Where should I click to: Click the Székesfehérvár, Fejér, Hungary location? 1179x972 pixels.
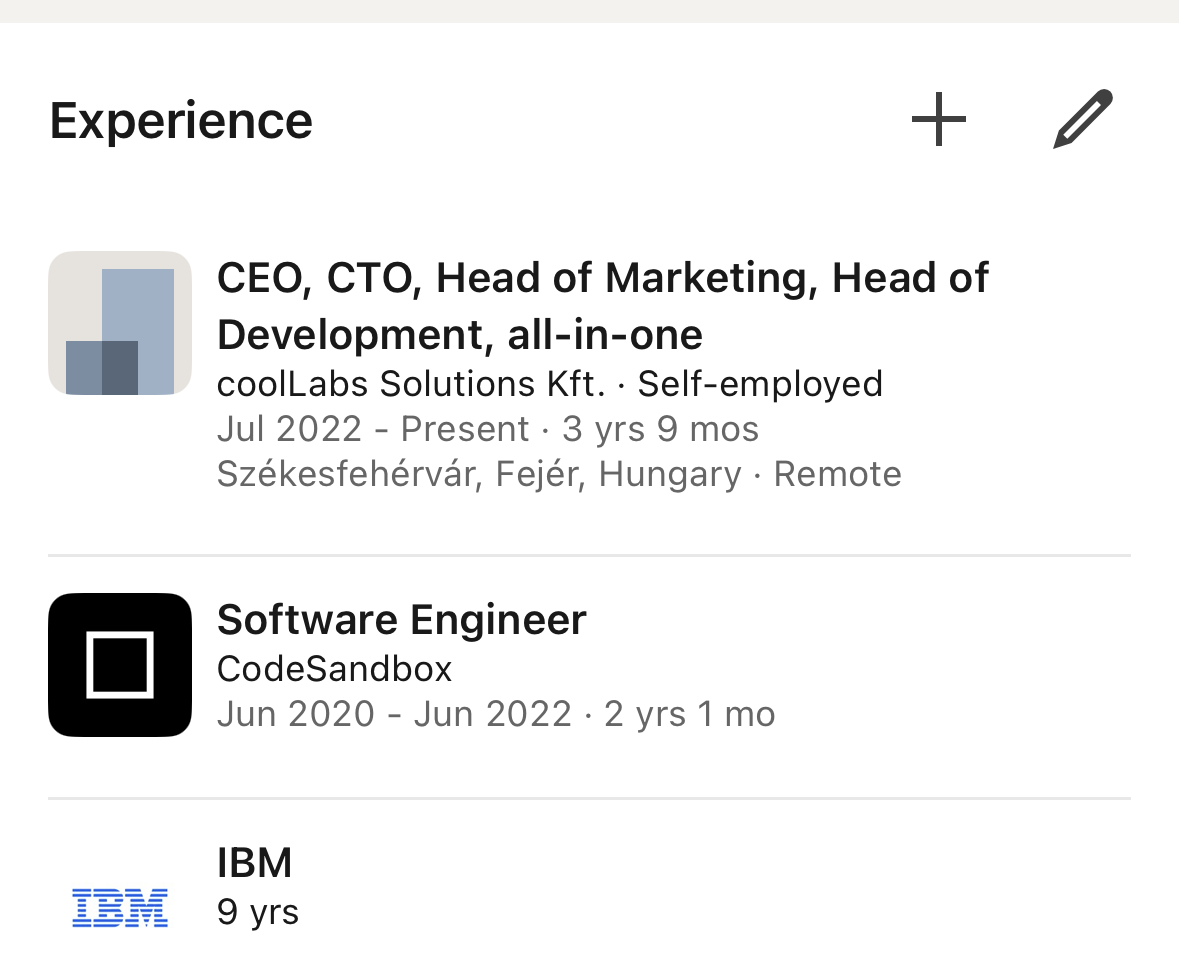click(479, 474)
